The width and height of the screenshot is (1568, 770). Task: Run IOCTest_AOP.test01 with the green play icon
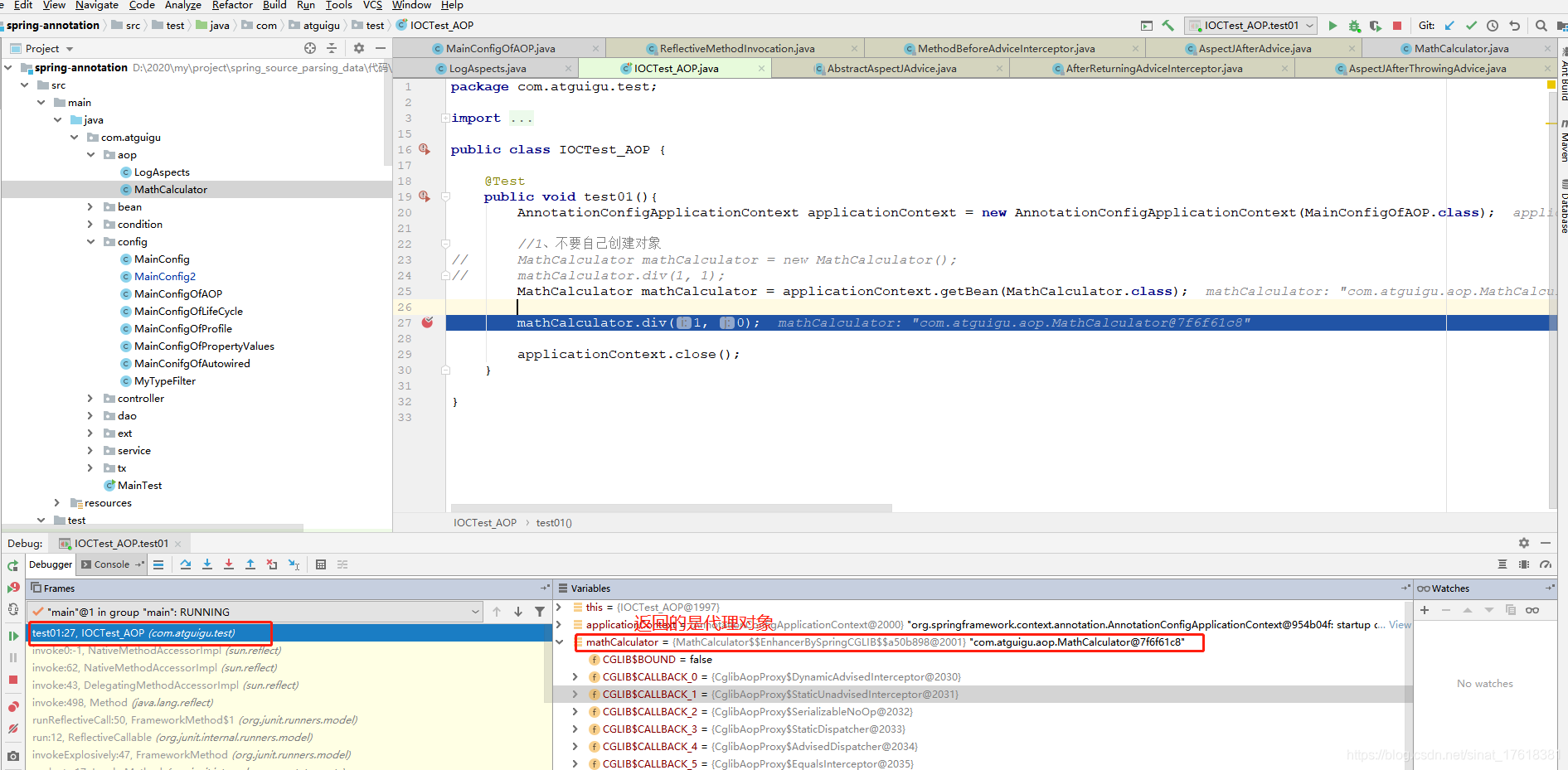pyautogui.click(x=1333, y=26)
